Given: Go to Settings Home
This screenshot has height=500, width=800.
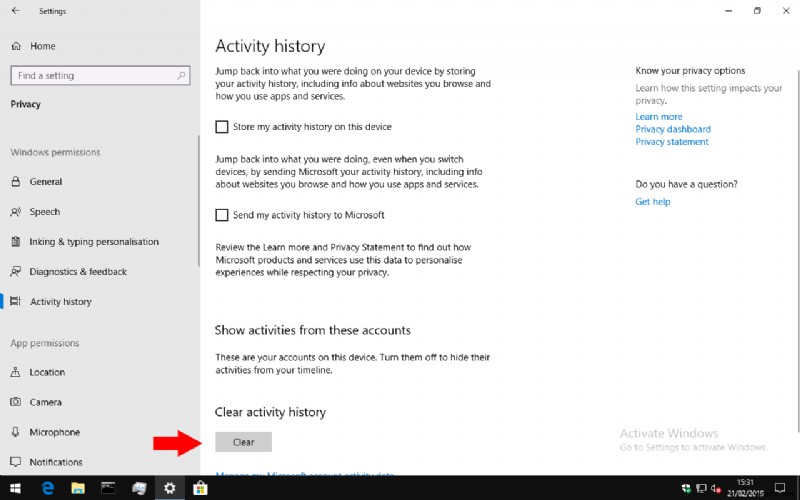Looking at the screenshot, I should point(42,46).
